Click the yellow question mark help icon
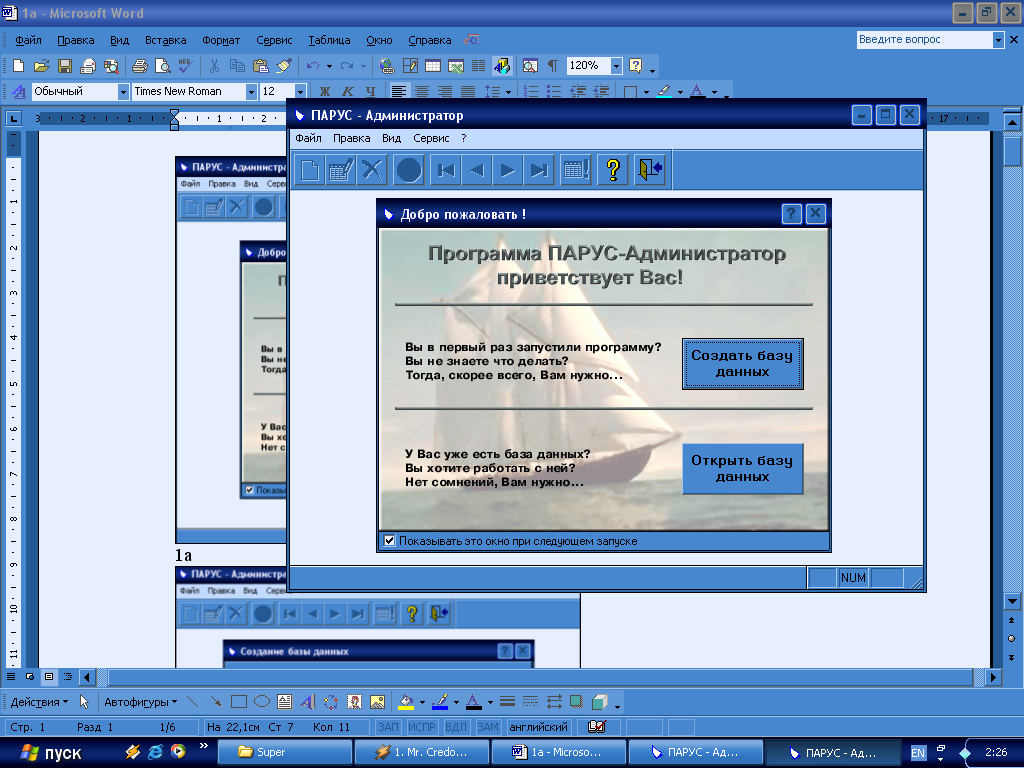The height and width of the screenshot is (768, 1024). (613, 170)
